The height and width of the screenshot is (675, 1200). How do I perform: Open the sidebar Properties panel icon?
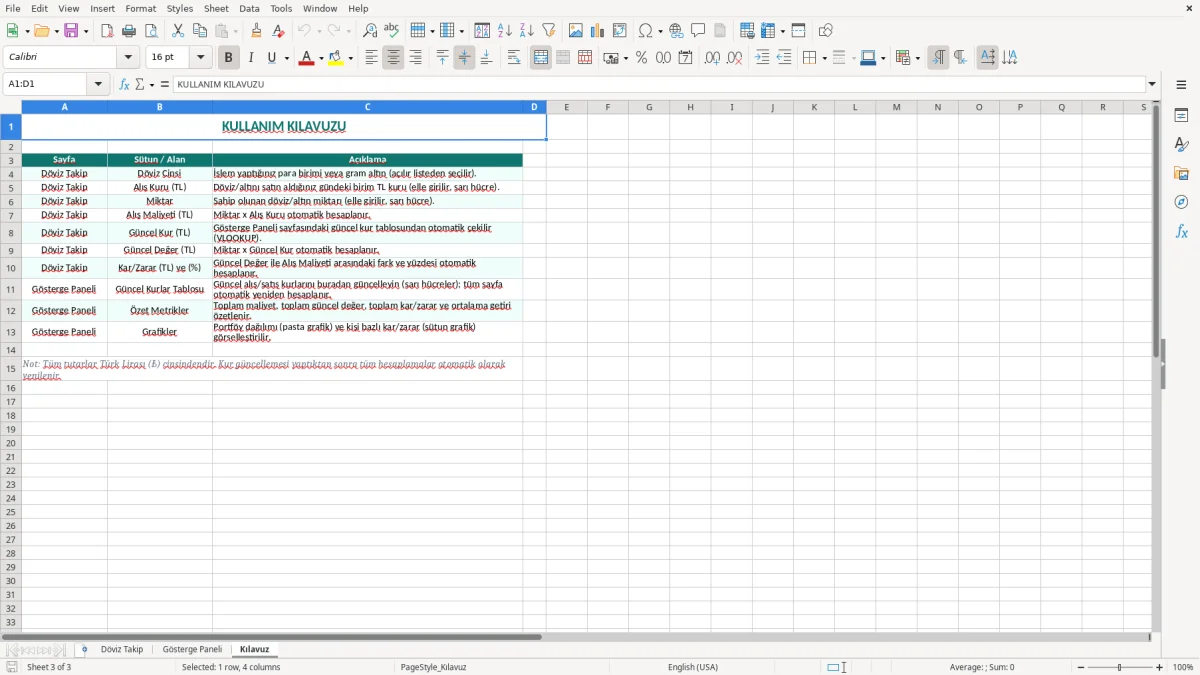click(1181, 116)
